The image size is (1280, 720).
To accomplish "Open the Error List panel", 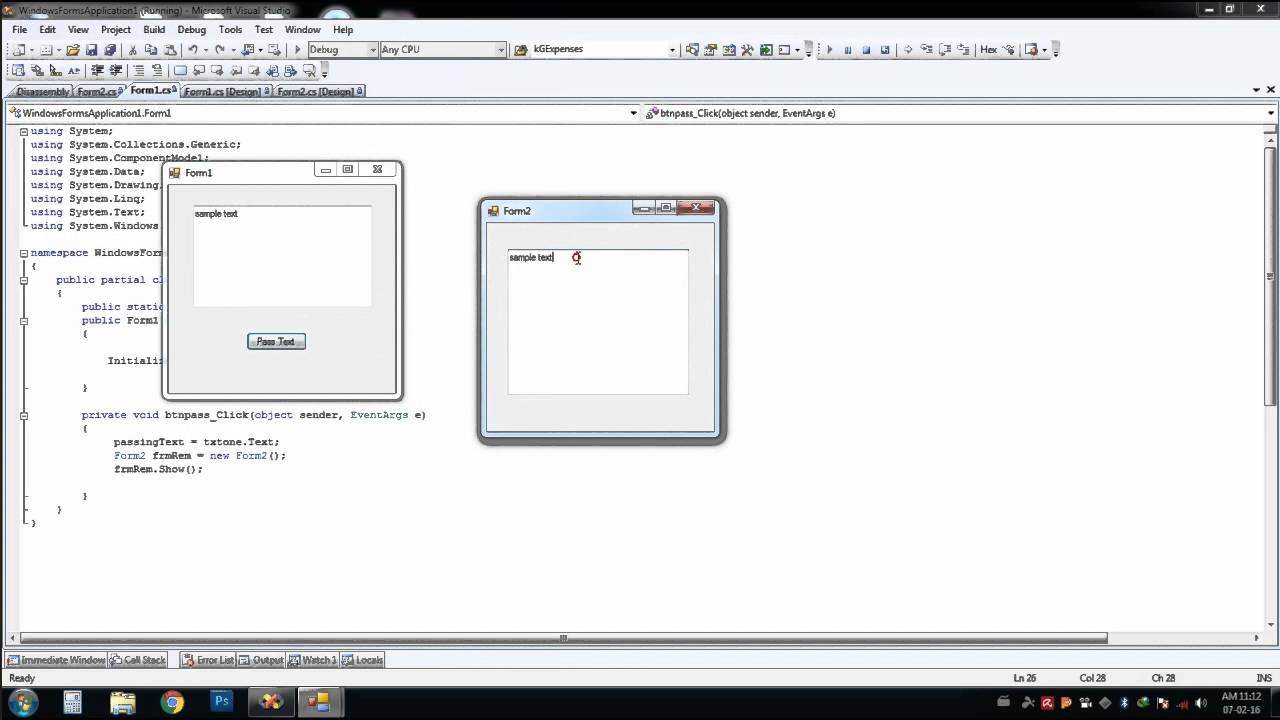I will coord(209,660).
